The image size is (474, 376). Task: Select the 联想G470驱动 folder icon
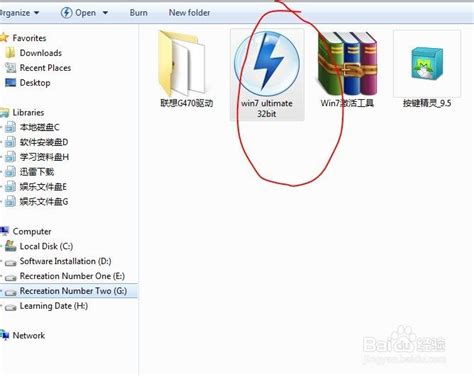click(182, 63)
